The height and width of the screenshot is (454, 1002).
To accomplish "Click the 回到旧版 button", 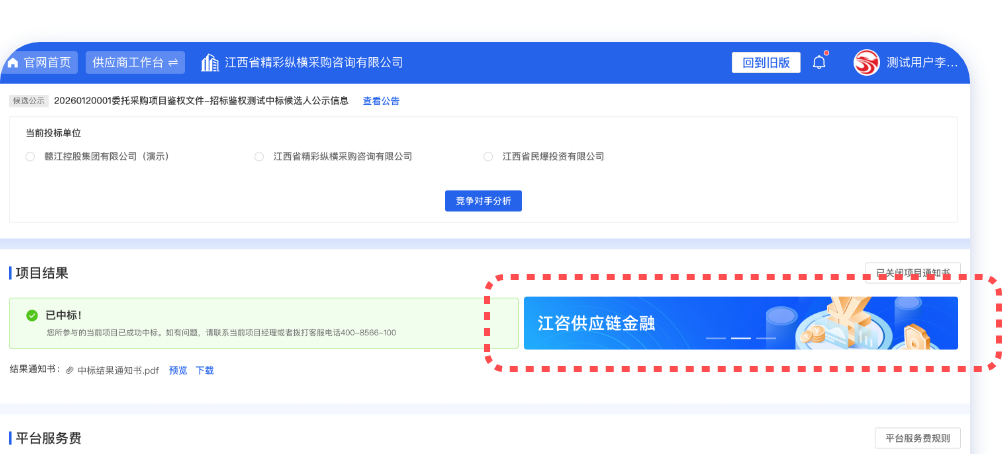I will 766,63.
